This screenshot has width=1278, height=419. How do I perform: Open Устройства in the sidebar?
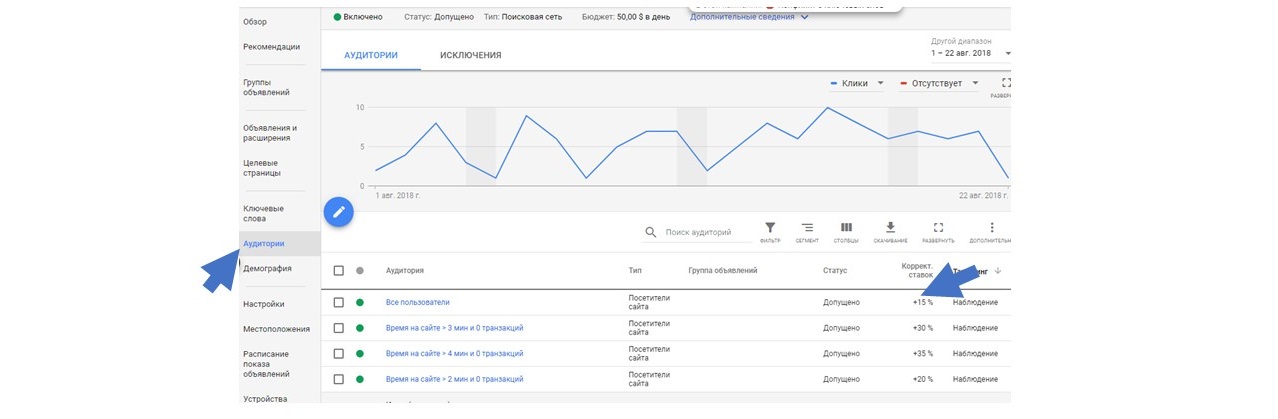(x=265, y=399)
